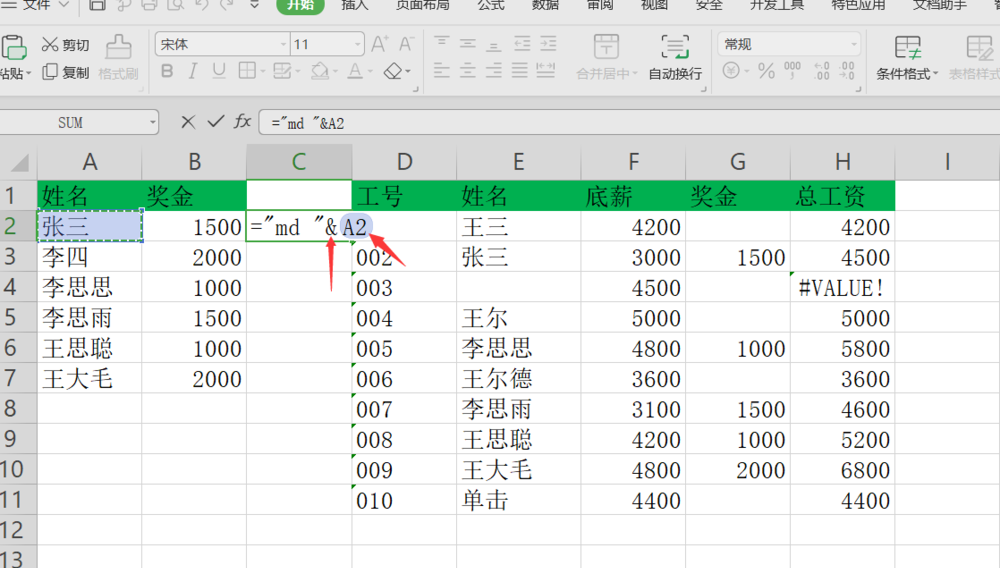Open the Insert Function fx icon

[242, 121]
